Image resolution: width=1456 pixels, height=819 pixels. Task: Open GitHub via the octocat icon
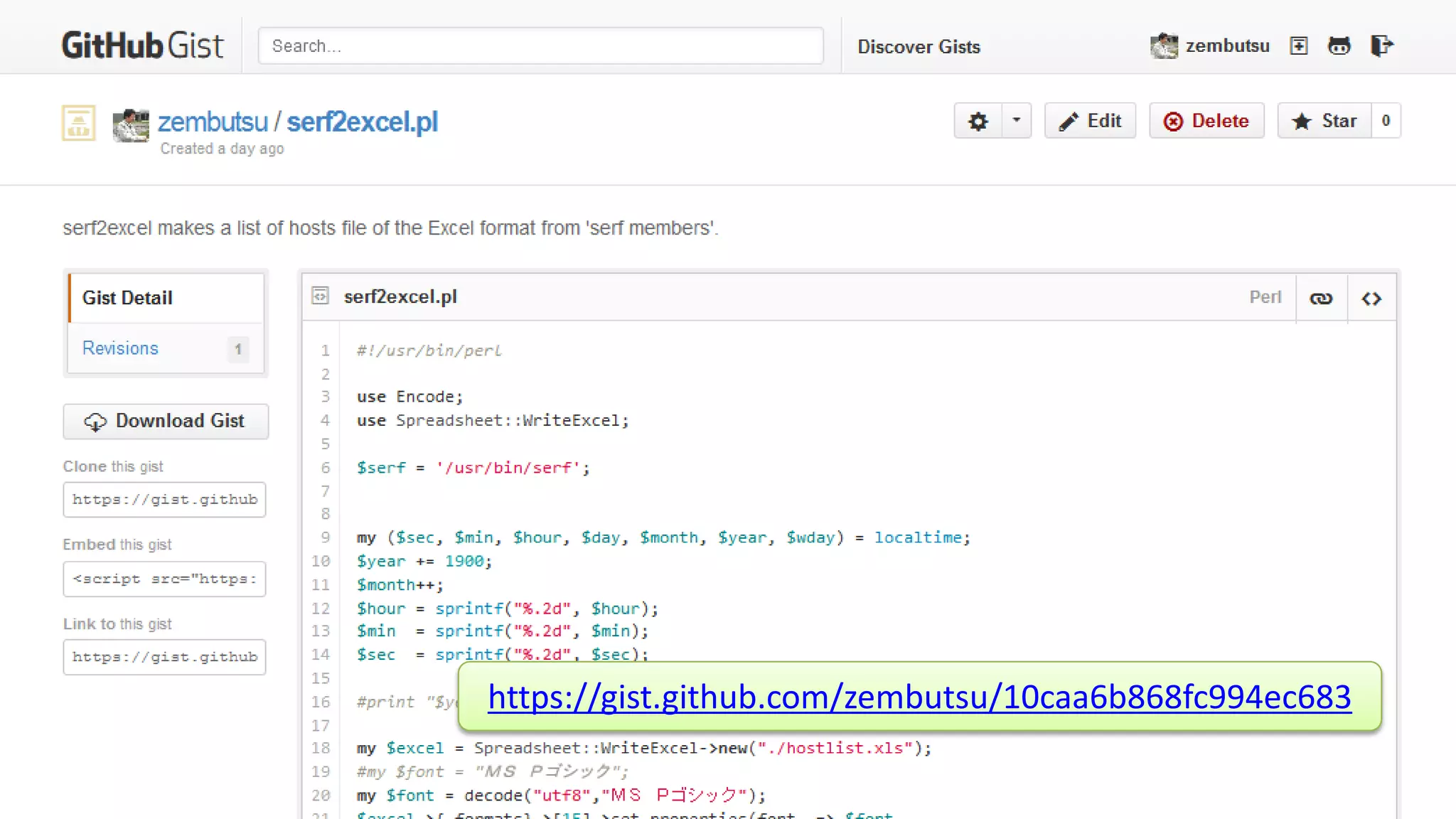point(1339,46)
